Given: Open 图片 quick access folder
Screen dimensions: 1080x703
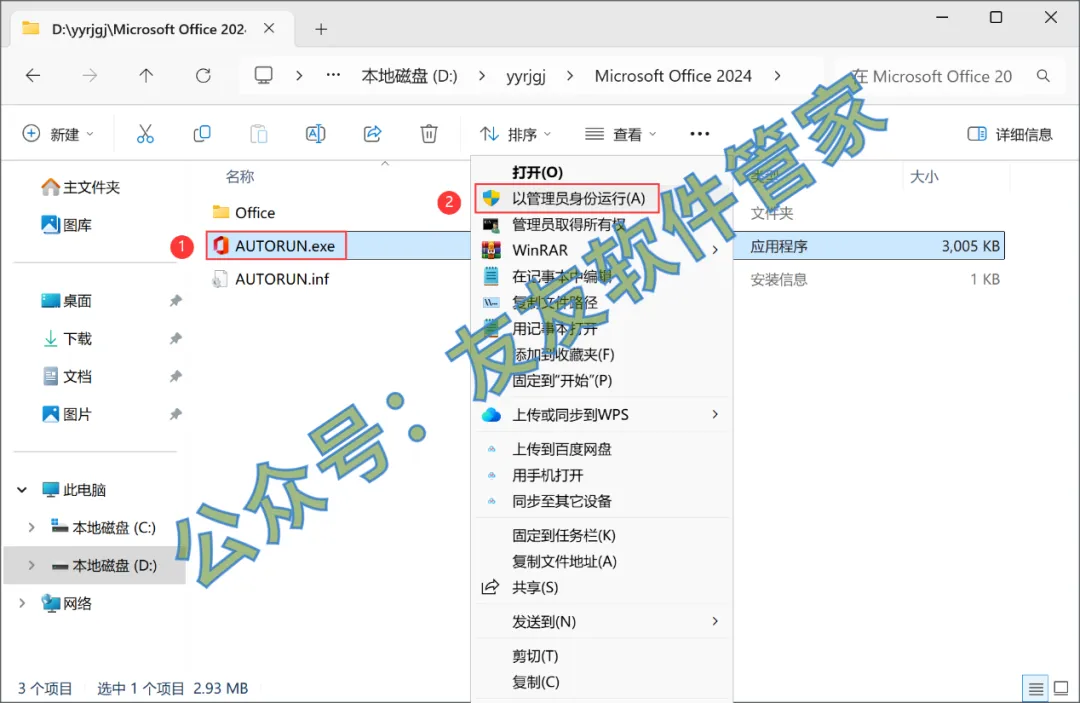Looking at the screenshot, I should click(66, 415).
